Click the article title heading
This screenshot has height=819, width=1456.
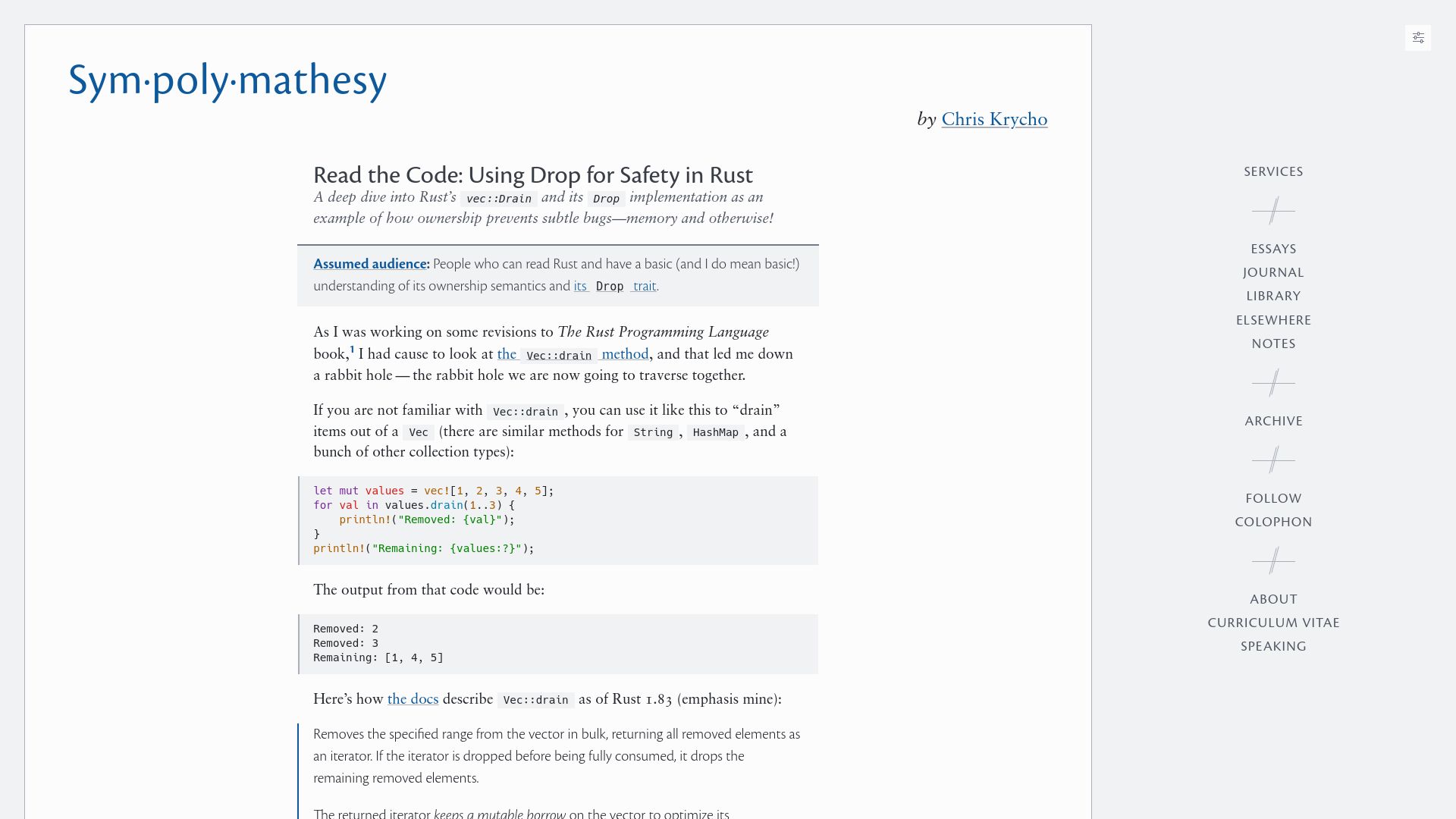click(x=533, y=175)
